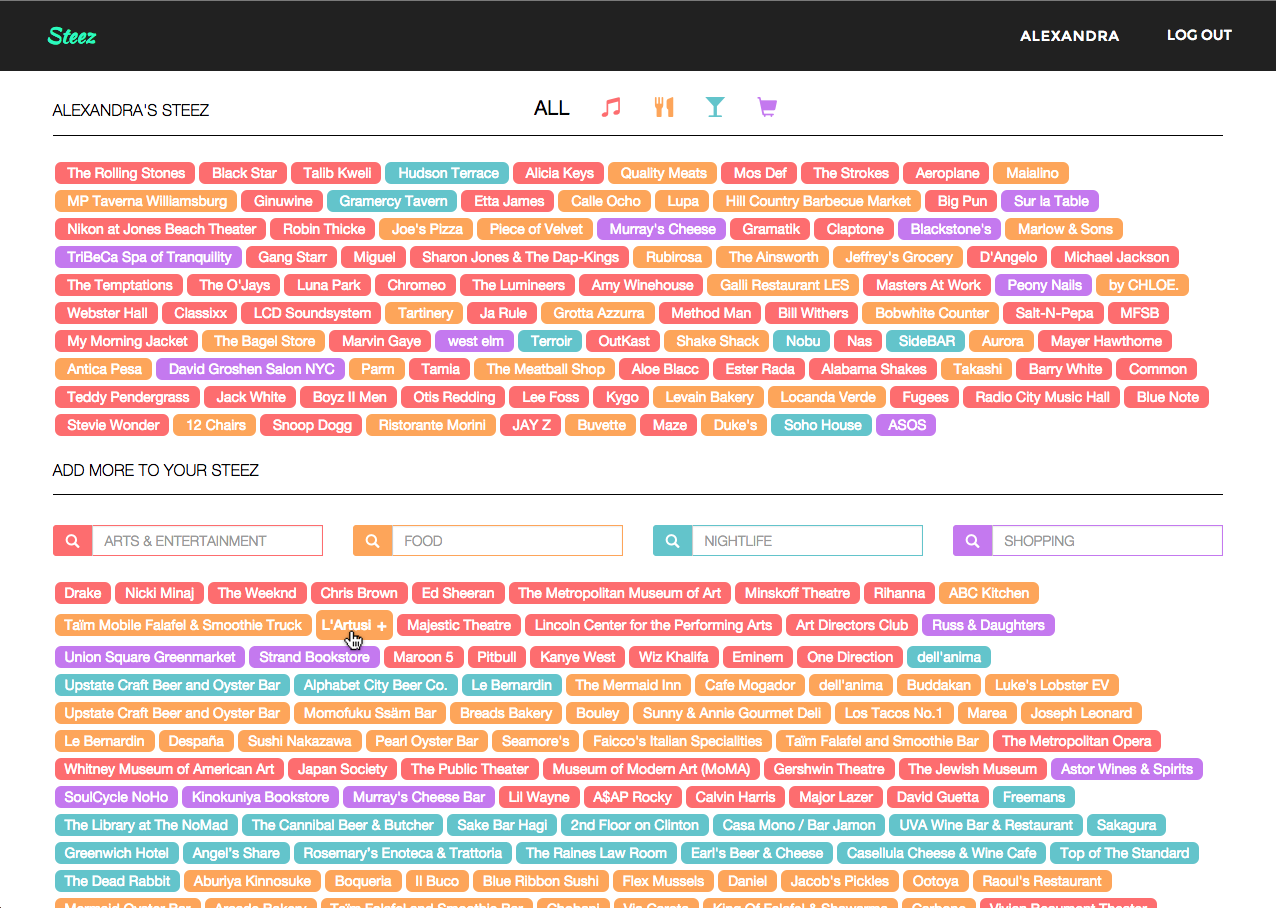The width and height of the screenshot is (1276, 908).
Task: Add Momofuku Ssäm Bar tag
Action: [370, 713]
